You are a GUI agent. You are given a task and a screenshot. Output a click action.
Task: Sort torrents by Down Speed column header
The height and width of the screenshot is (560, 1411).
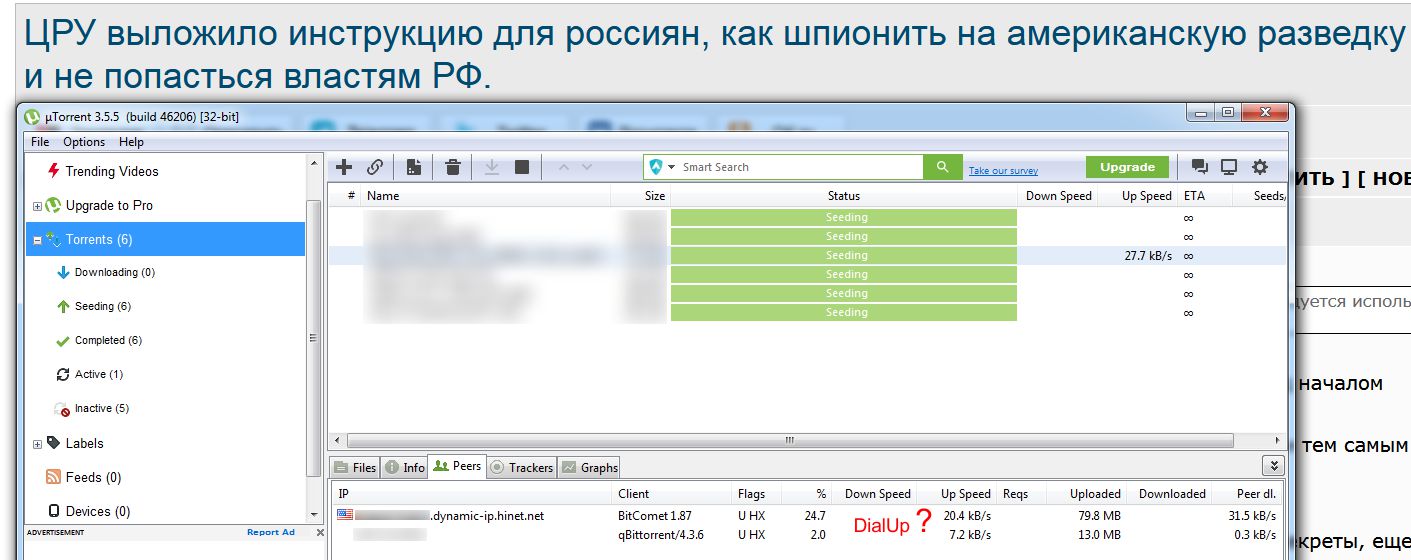tap(1058, 196)
